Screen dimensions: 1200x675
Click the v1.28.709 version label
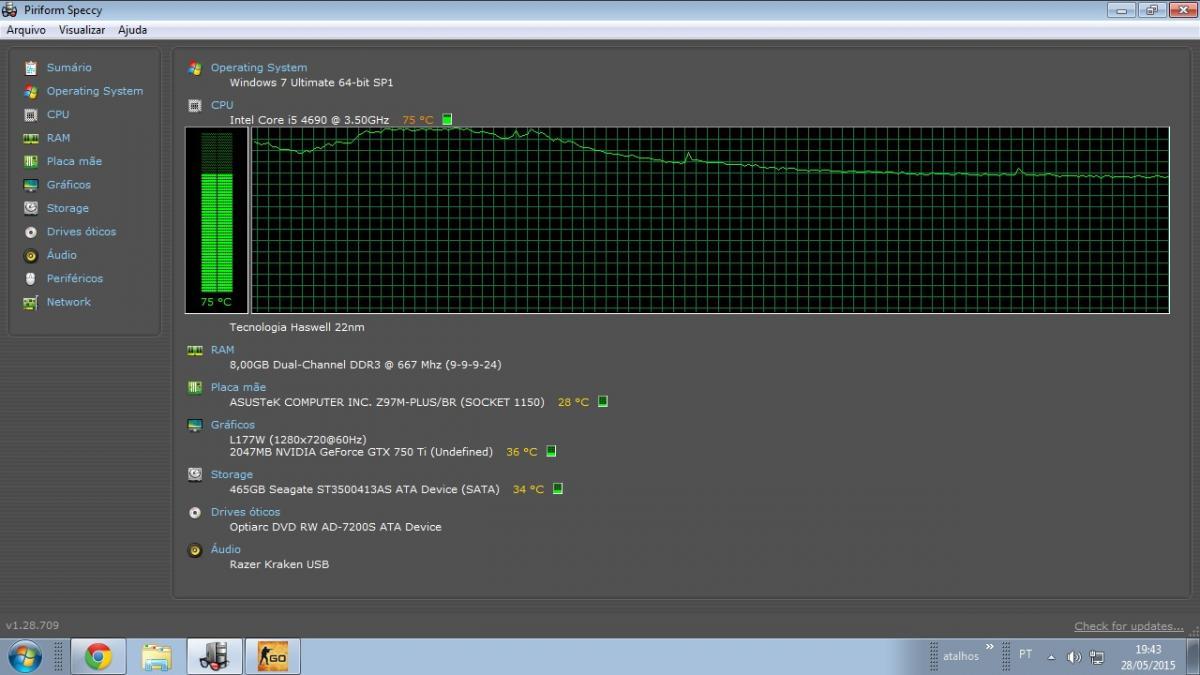pyautogui.click(x=32, y=626)
